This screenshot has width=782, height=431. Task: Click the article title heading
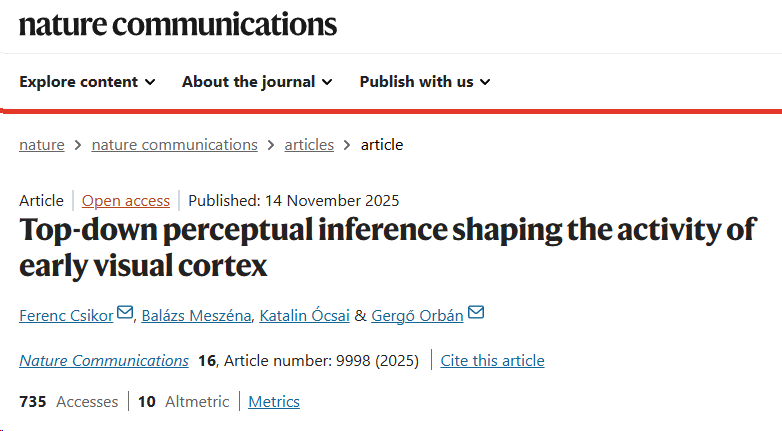pyautogui.click(x=388, y=247)
